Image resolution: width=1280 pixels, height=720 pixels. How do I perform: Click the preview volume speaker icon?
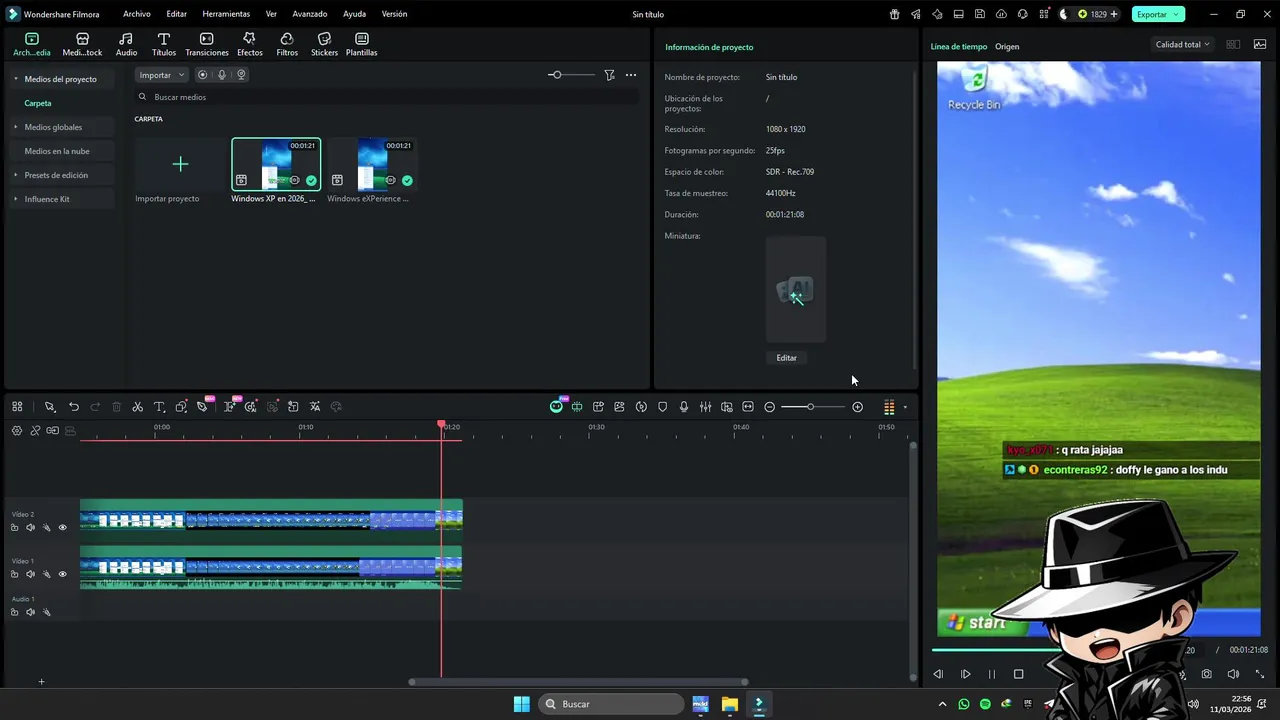(x=1233, y=674)
